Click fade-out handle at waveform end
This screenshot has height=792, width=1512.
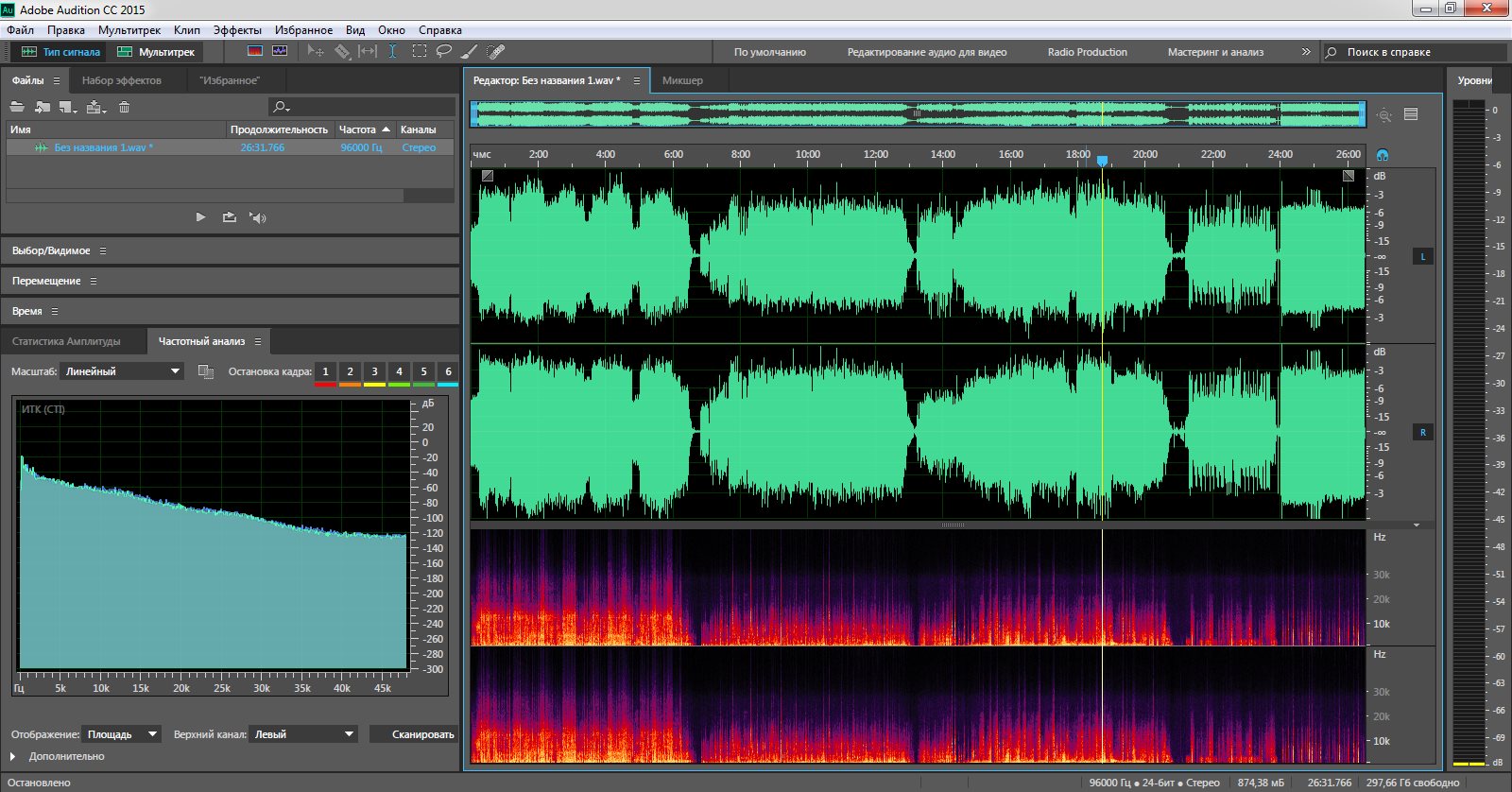(1349, 175)
